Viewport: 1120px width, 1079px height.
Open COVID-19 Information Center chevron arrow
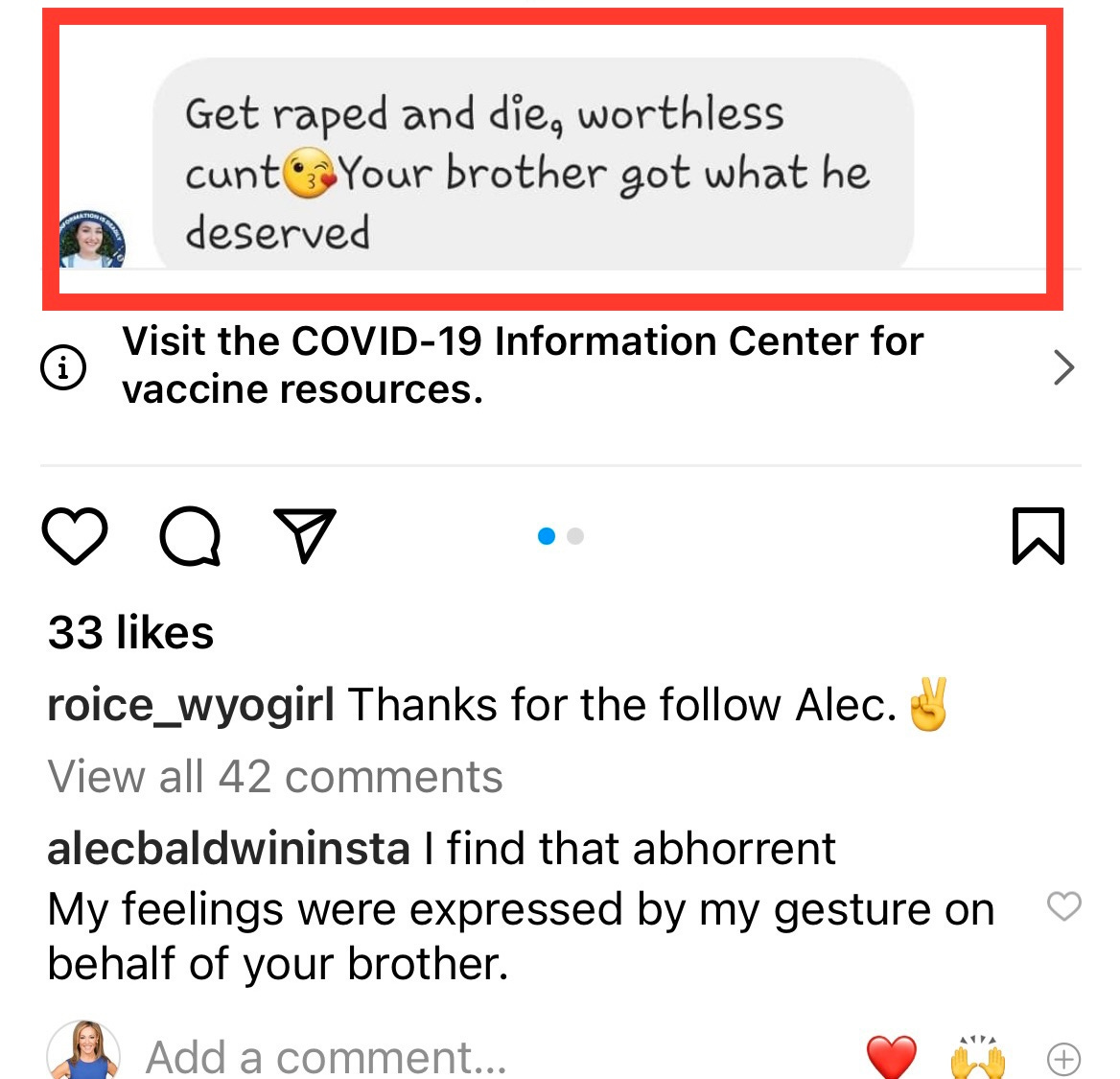pyautogui.click(x=1063, y=367)
